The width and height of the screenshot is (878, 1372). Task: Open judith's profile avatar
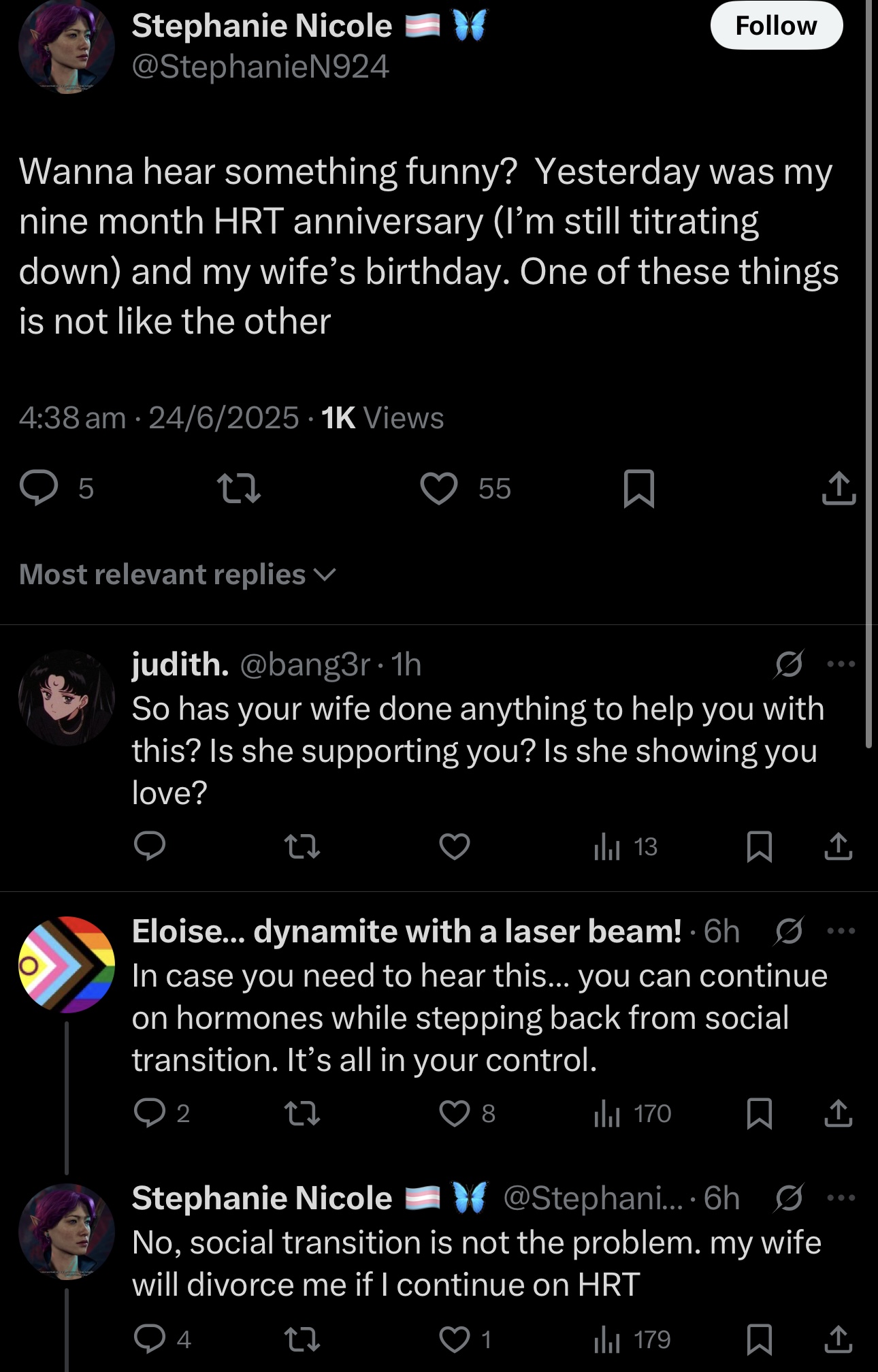tap(67, 697)
